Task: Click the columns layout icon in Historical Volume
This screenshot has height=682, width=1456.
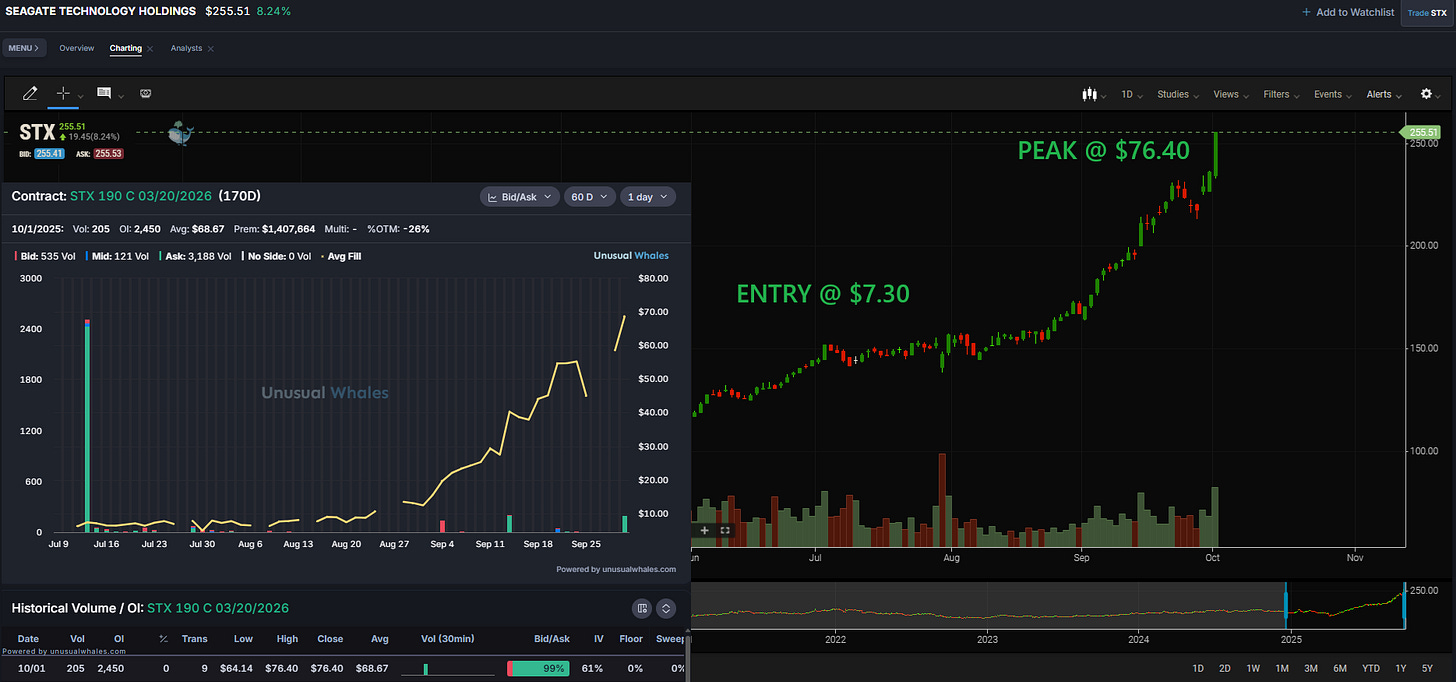Action: pyautogui.click(x=642, y=608)
